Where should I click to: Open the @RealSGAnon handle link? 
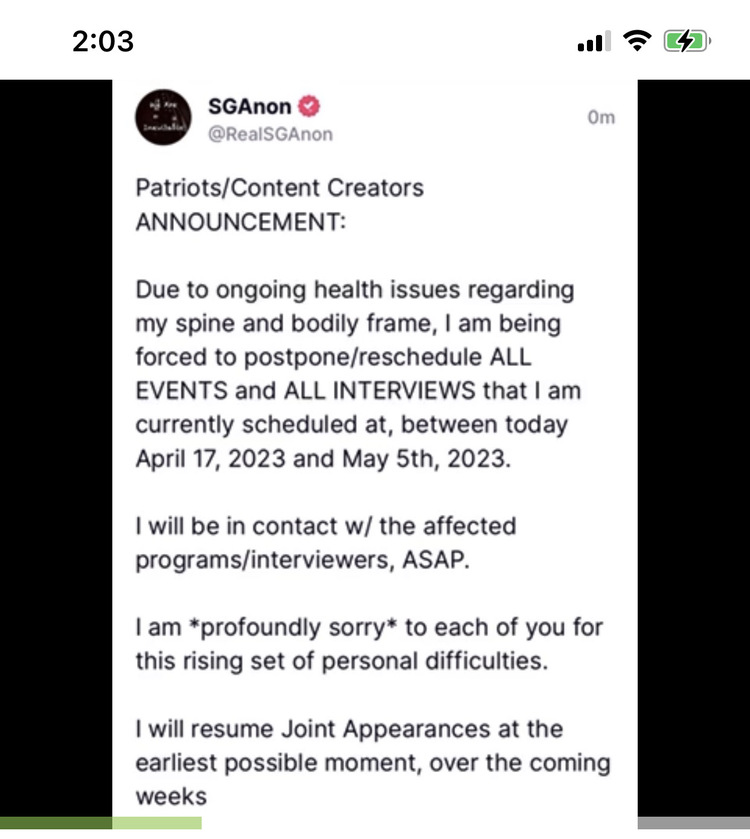pyautogui.click(x=270, y=134)
